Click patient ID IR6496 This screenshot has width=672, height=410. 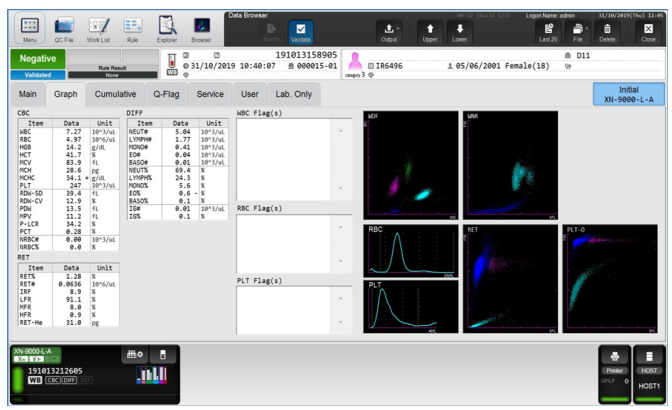389,66
